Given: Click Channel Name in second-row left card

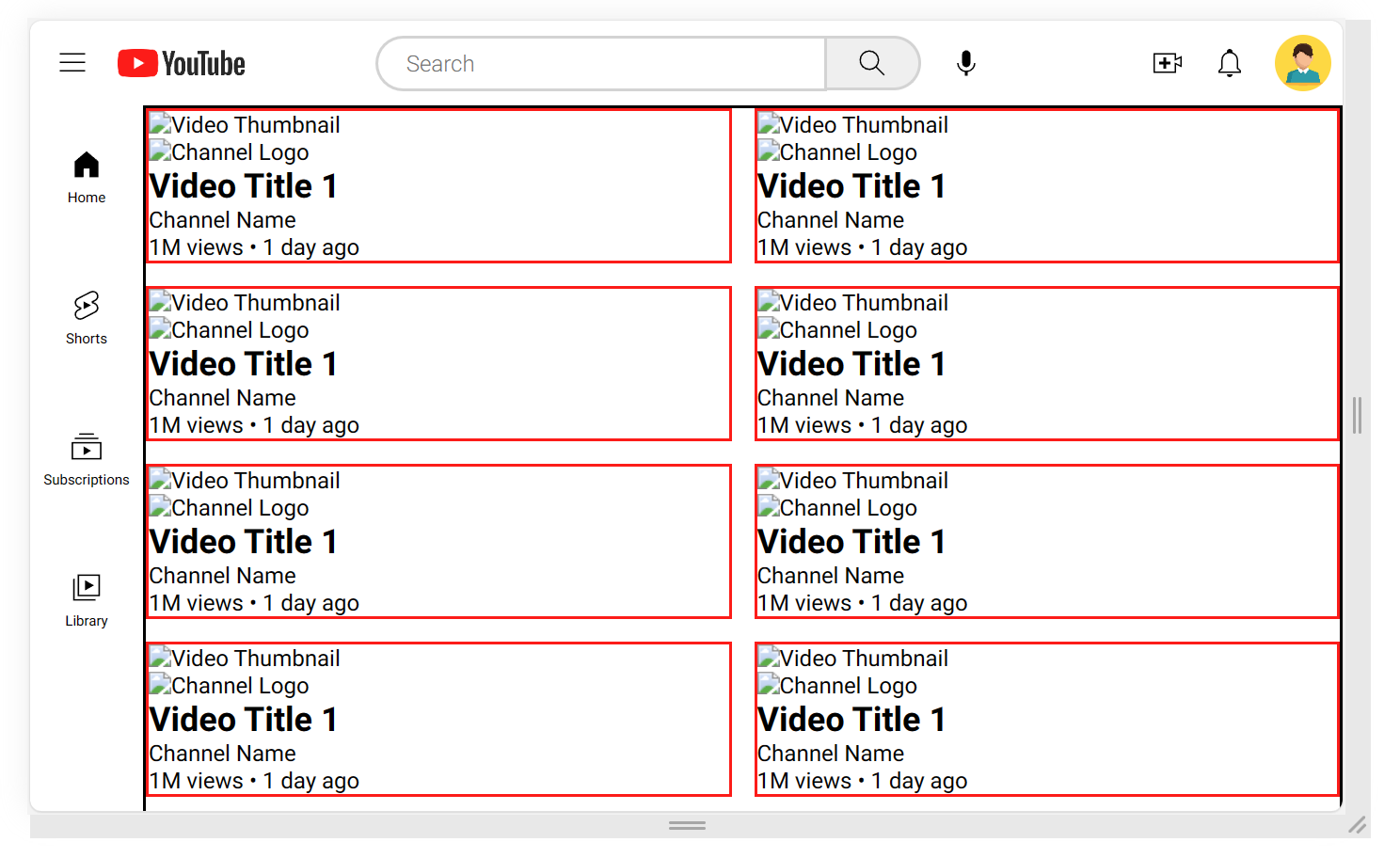Looking at the screenshot, I should (223, 398).
